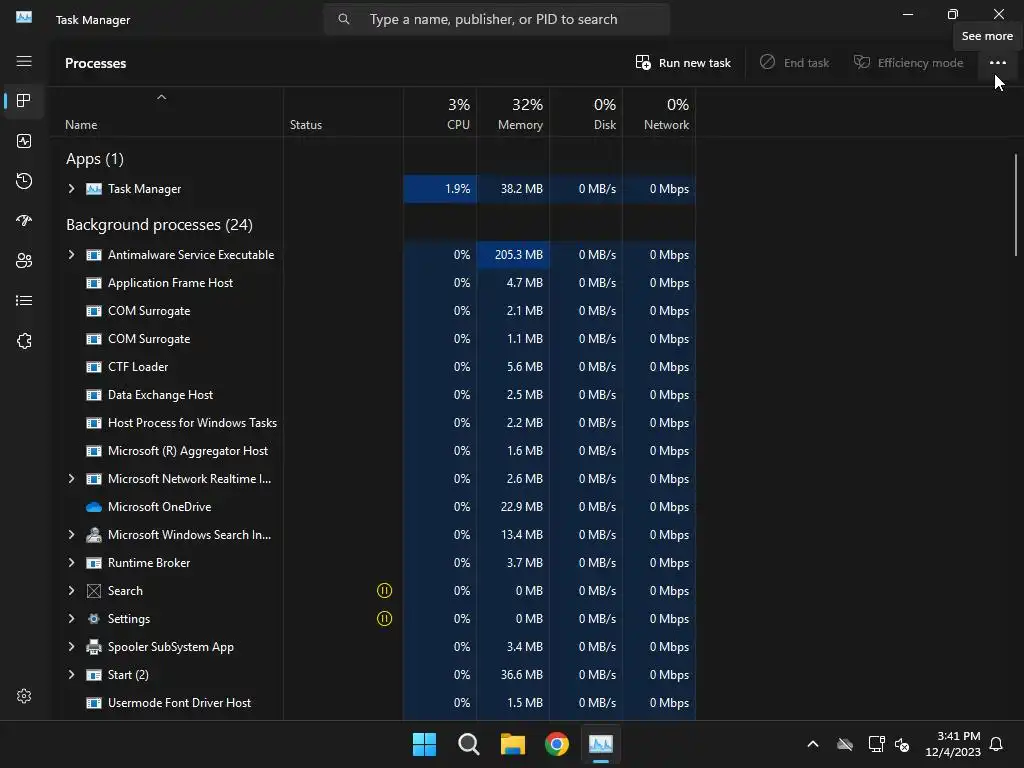
Task: Open Task Manager settings gear
Action: pos(24,696)
